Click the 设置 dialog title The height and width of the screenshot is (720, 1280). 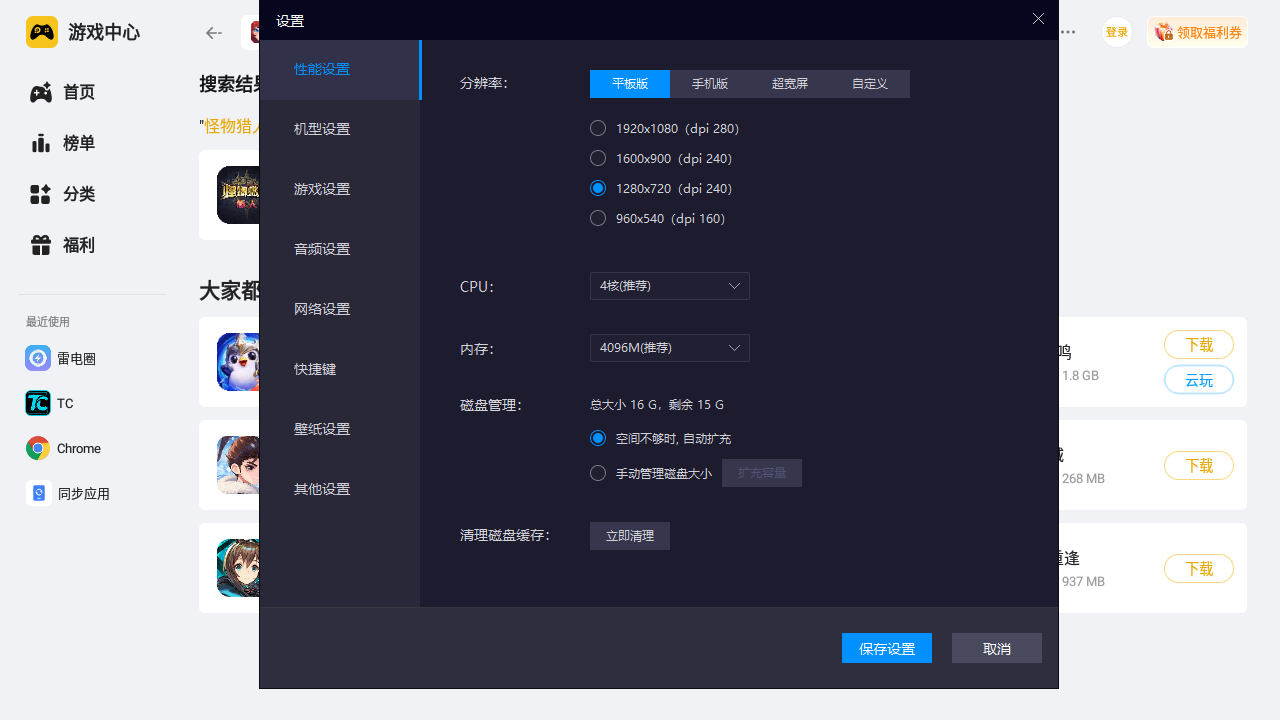coord(290,20)
